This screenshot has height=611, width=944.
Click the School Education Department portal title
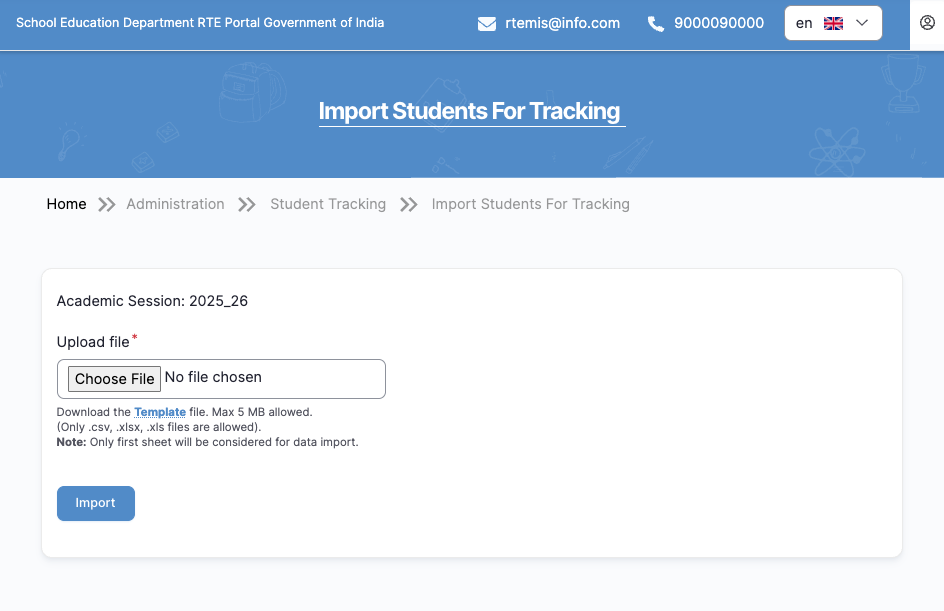point(200,22)
